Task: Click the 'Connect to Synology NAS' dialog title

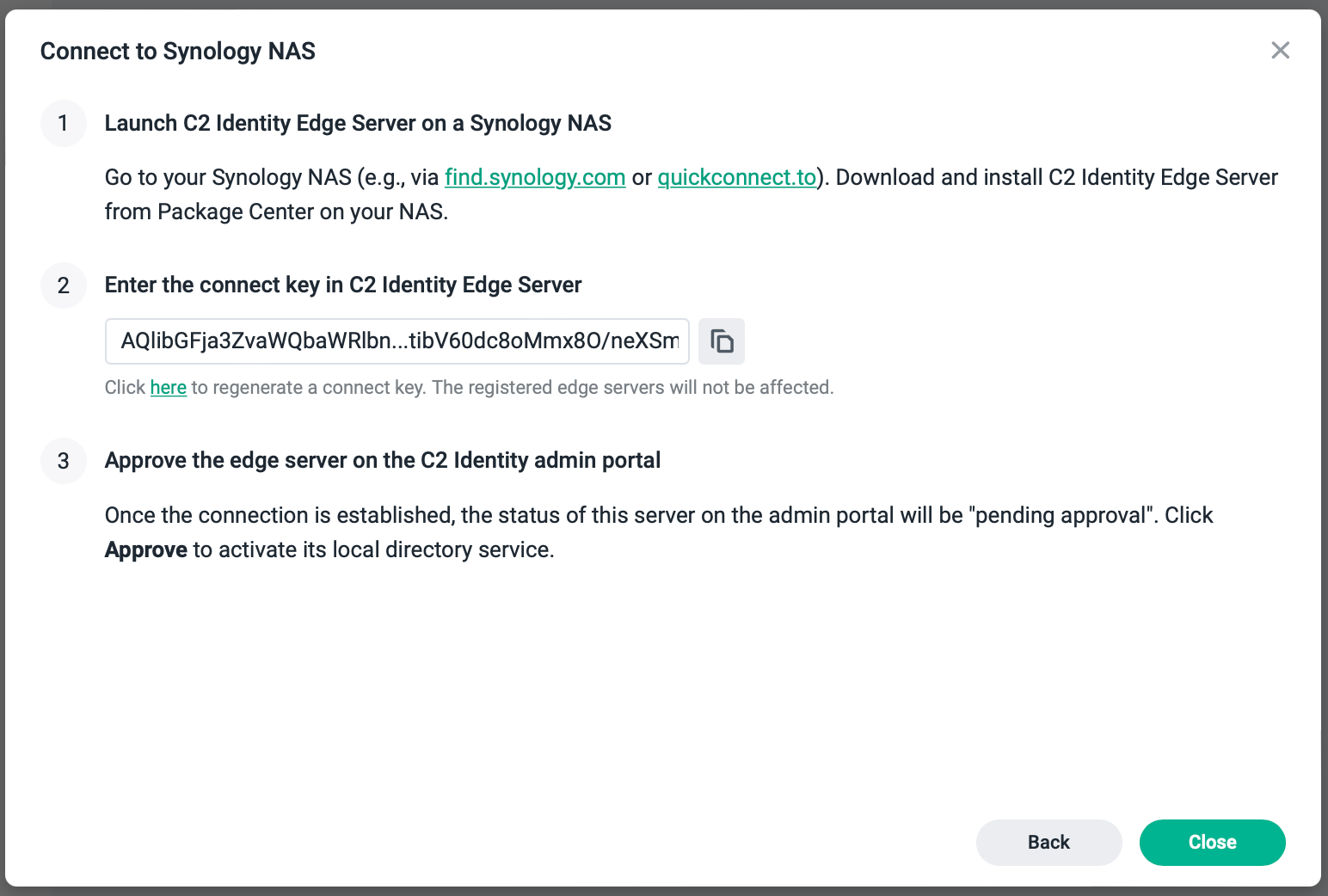Action: pos(178,52)
